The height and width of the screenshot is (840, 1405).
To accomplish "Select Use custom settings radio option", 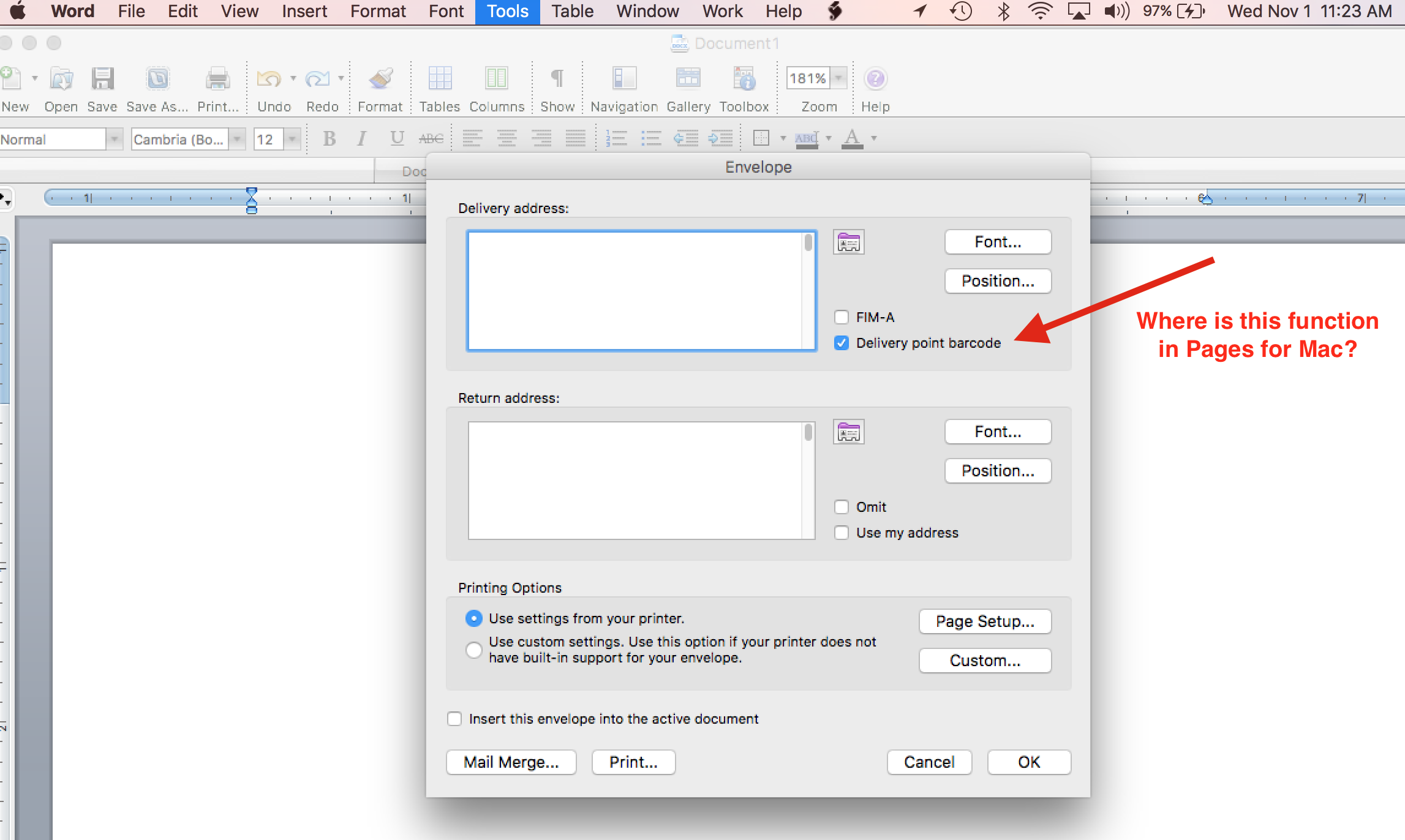I will click(473, 650).
